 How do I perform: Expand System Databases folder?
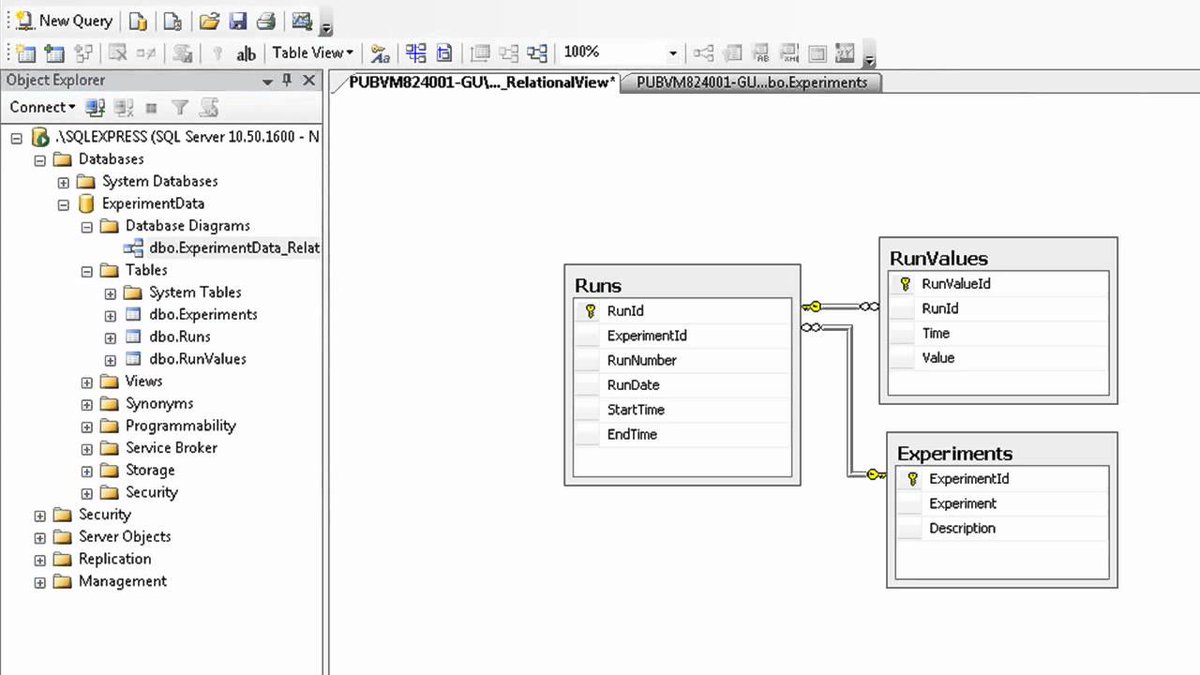click(64, 182)
